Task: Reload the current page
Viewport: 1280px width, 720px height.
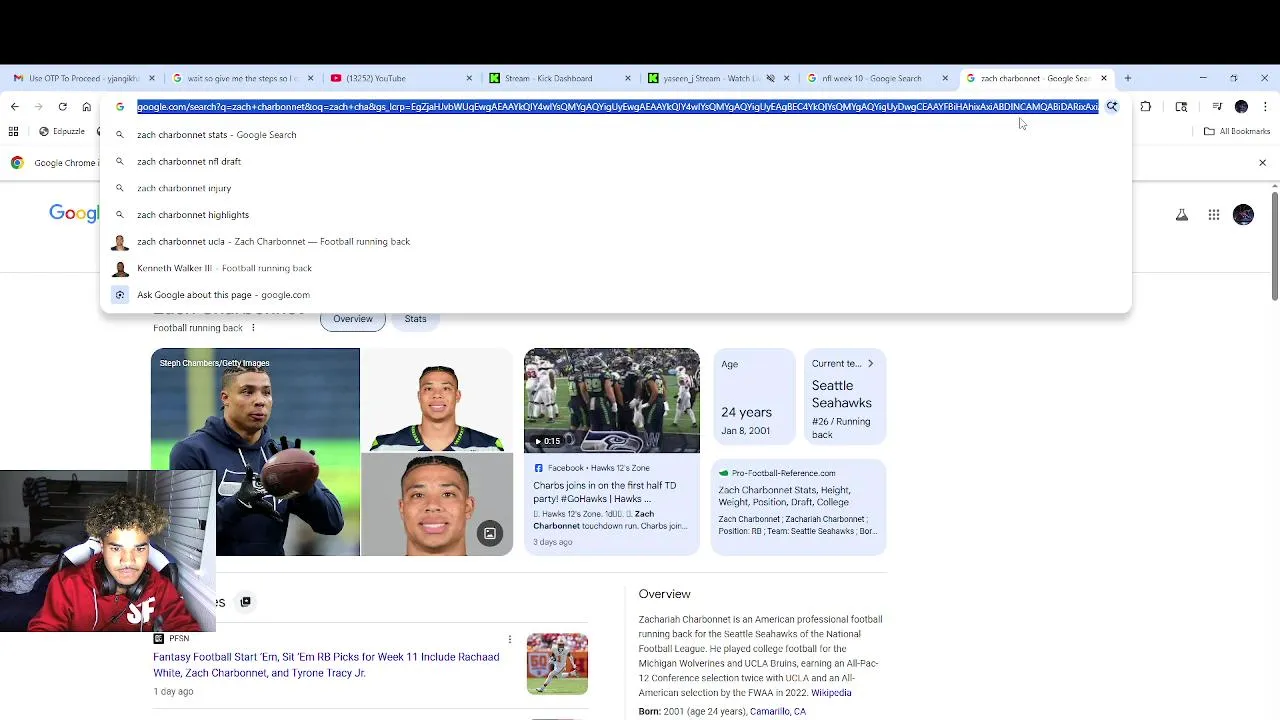Action: pos(62,107)
